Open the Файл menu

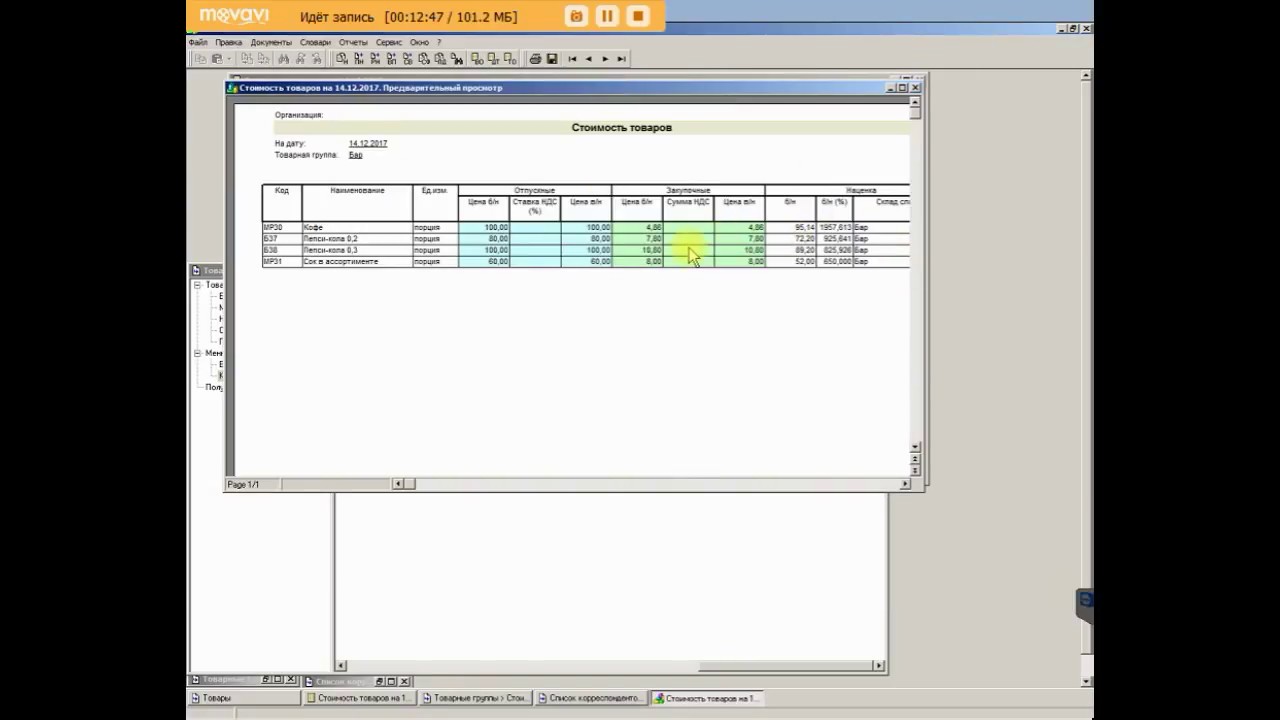[x=198, y=43]
